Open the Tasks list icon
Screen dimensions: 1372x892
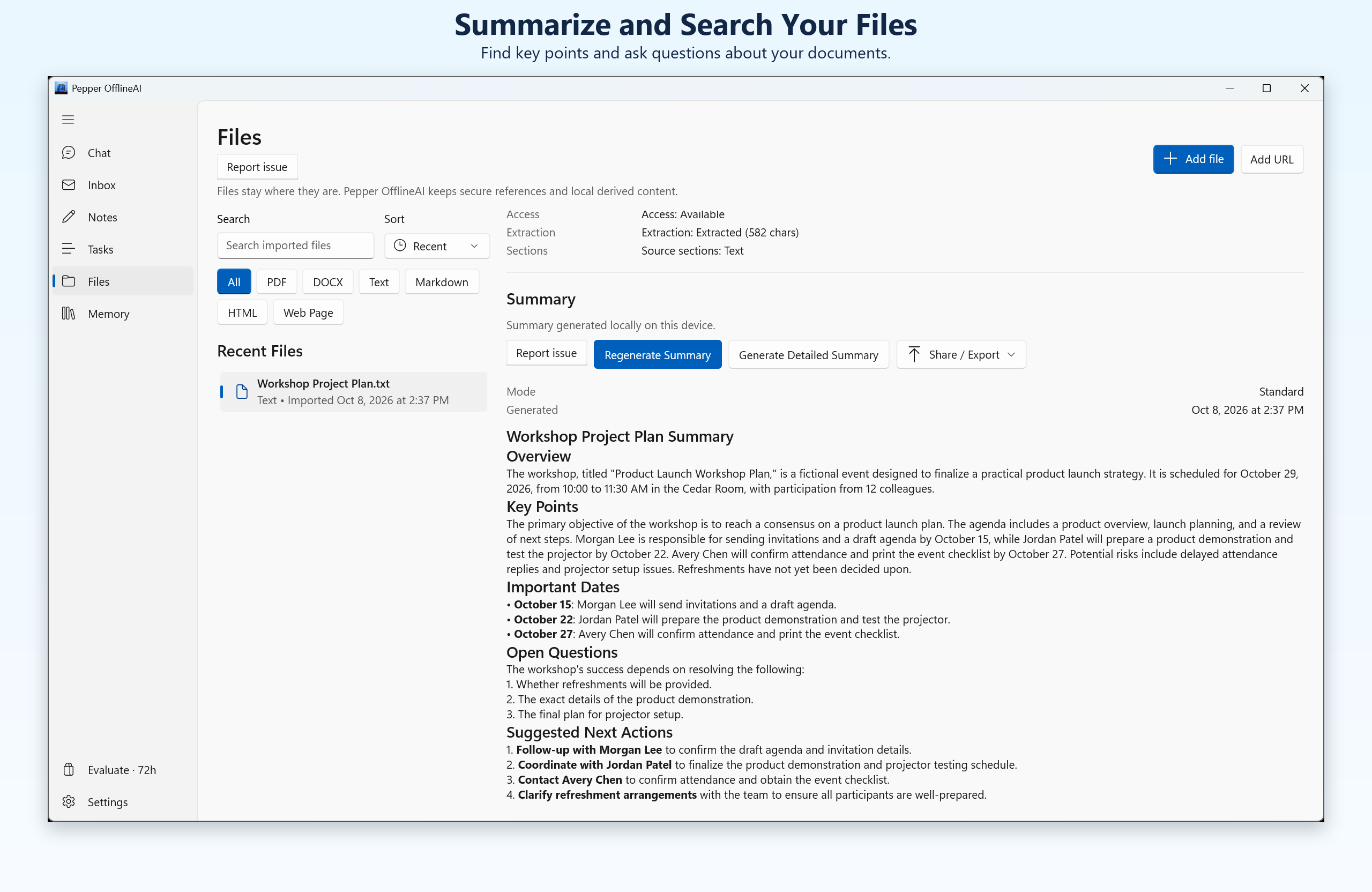[69, 249]
